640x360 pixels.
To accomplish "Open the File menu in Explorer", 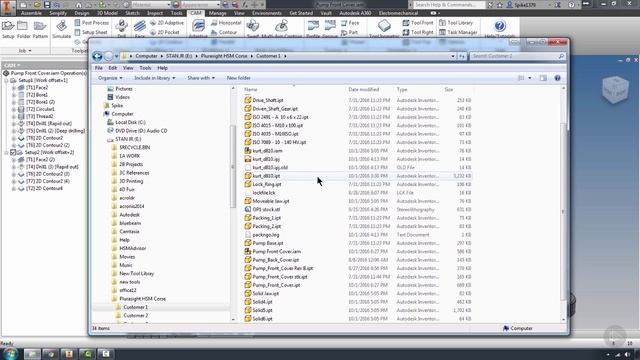I will tap(99, 68).
